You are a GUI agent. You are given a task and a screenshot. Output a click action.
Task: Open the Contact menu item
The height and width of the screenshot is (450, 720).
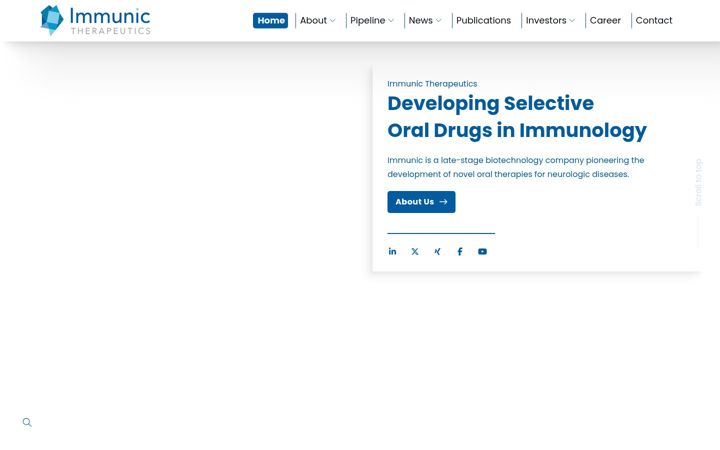[x=654, y=21]
